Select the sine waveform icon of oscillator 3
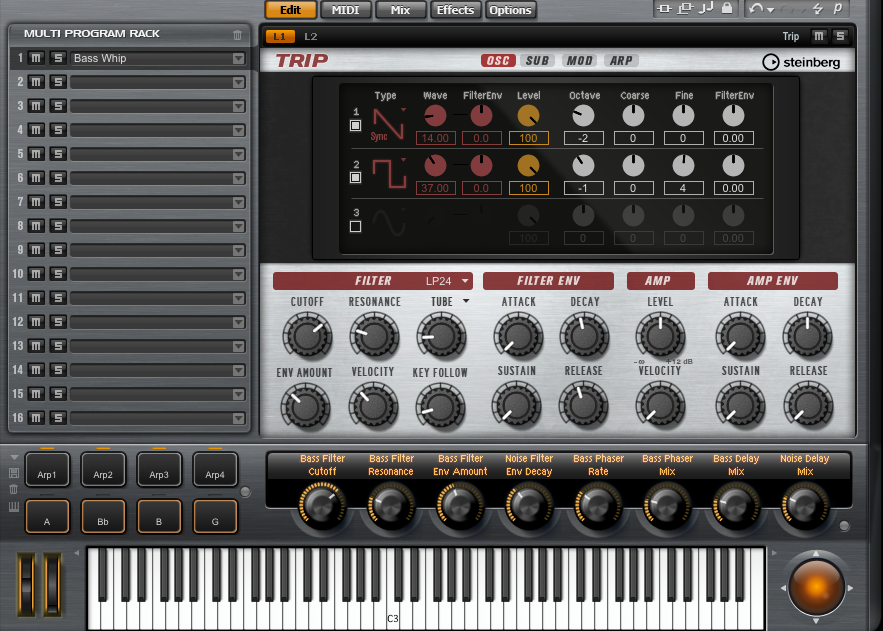 coord(389,222)
